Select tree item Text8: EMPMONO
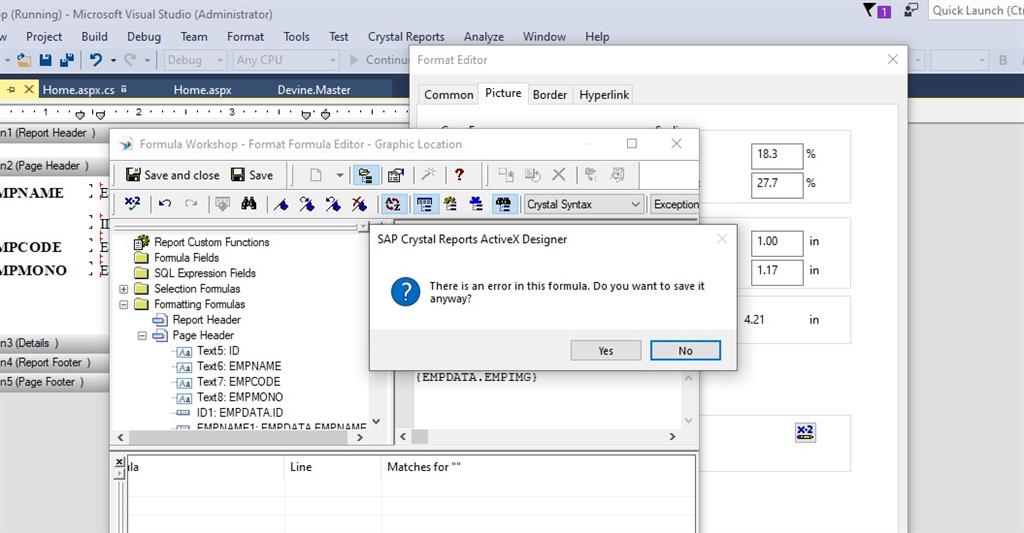1024x533 pixels. click(x=240, y=398)
